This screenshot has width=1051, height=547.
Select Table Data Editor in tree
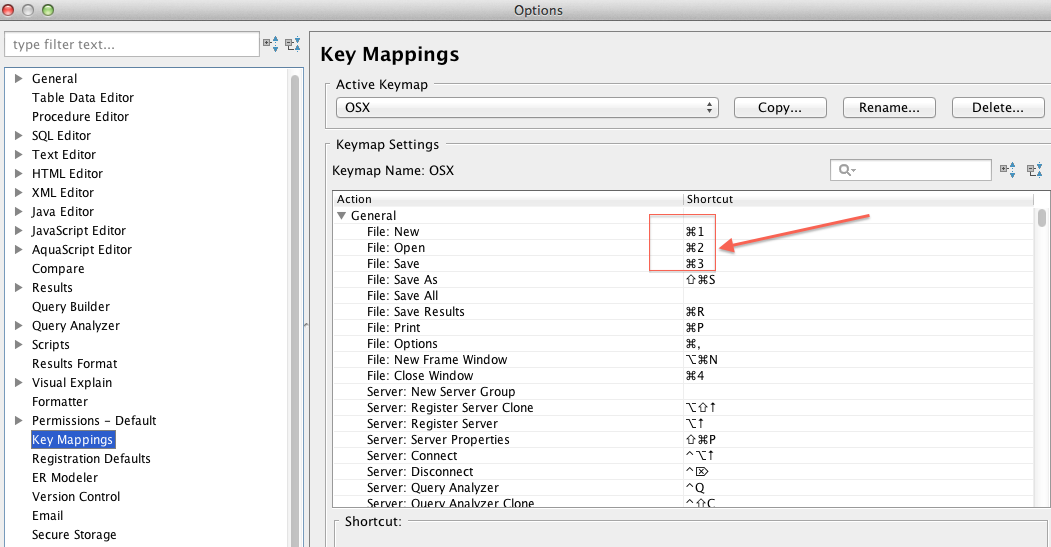tap(83, 98)
